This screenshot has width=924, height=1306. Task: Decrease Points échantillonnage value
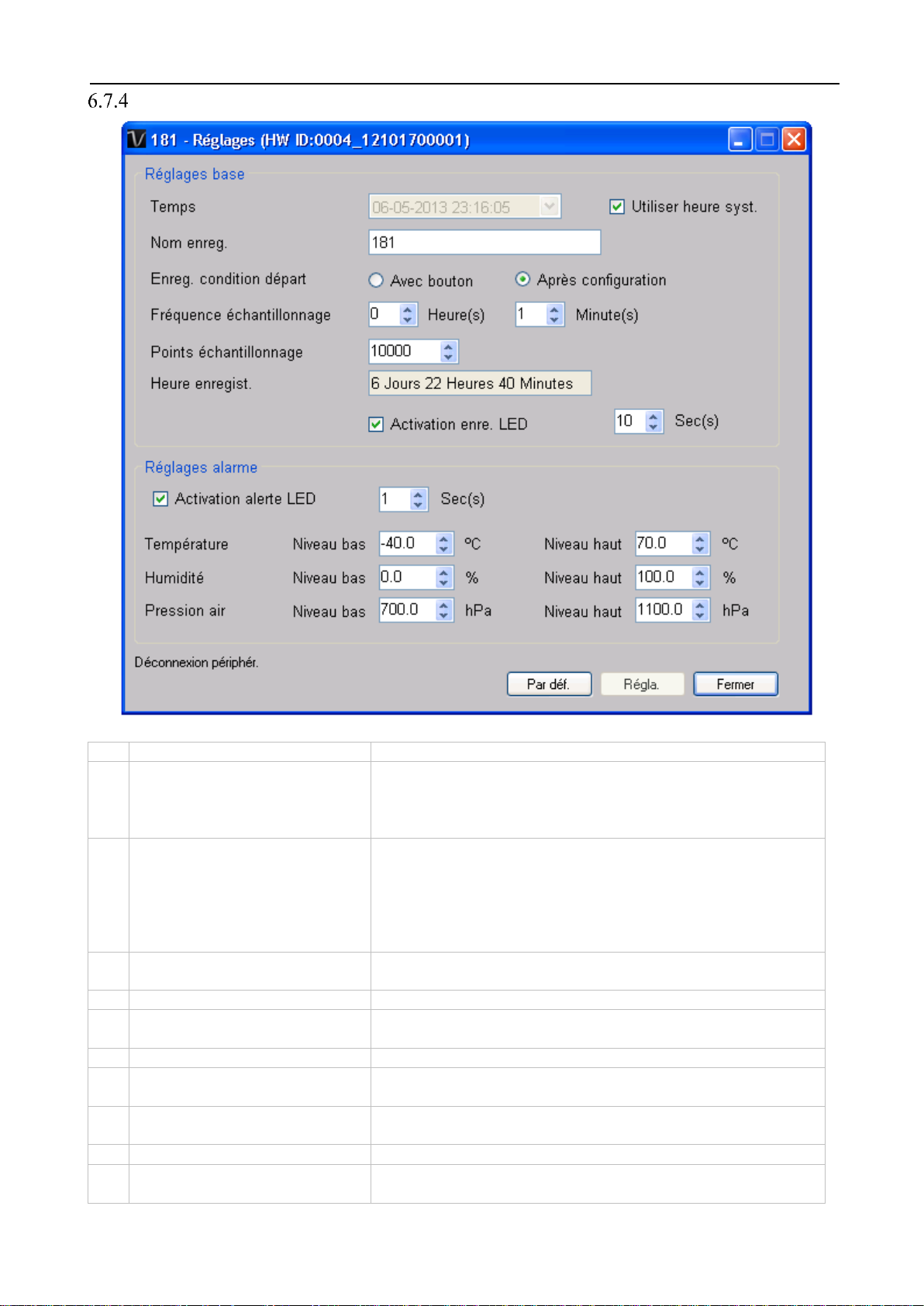448,357
